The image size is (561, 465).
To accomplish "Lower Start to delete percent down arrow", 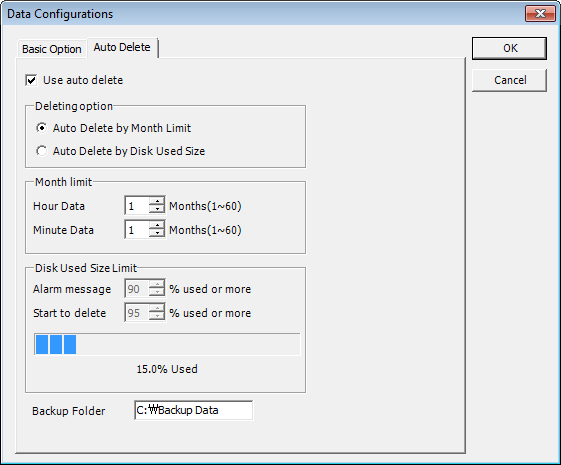I will tap(157, 316).
